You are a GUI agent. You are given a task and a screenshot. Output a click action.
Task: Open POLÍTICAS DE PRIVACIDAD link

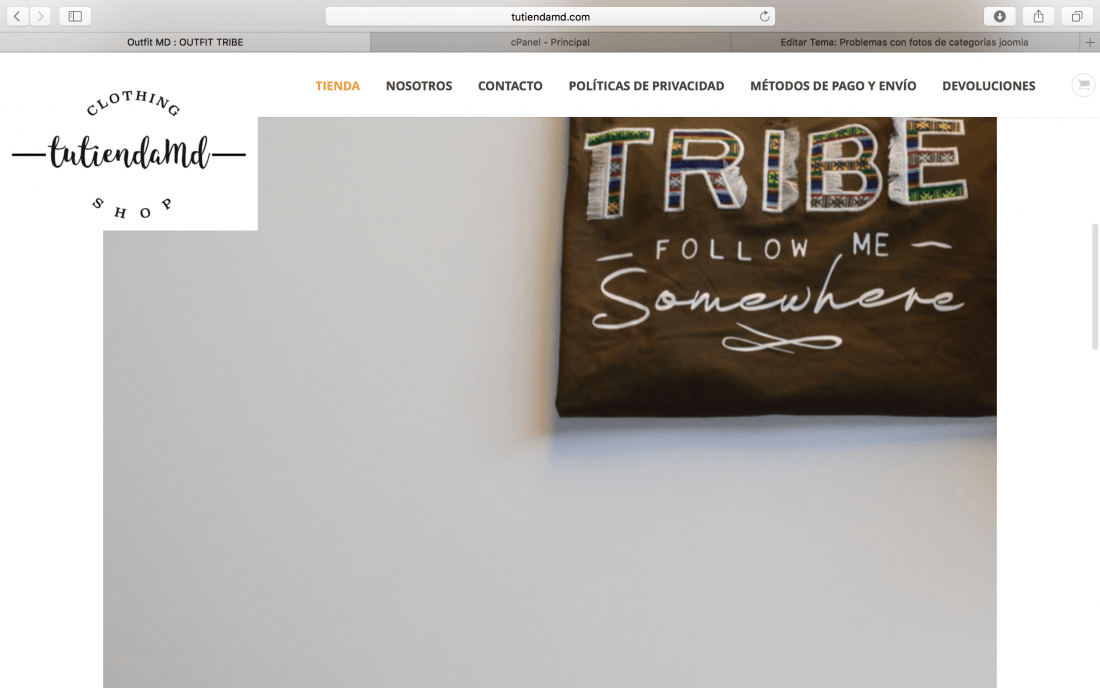click(x=646, y=86)
